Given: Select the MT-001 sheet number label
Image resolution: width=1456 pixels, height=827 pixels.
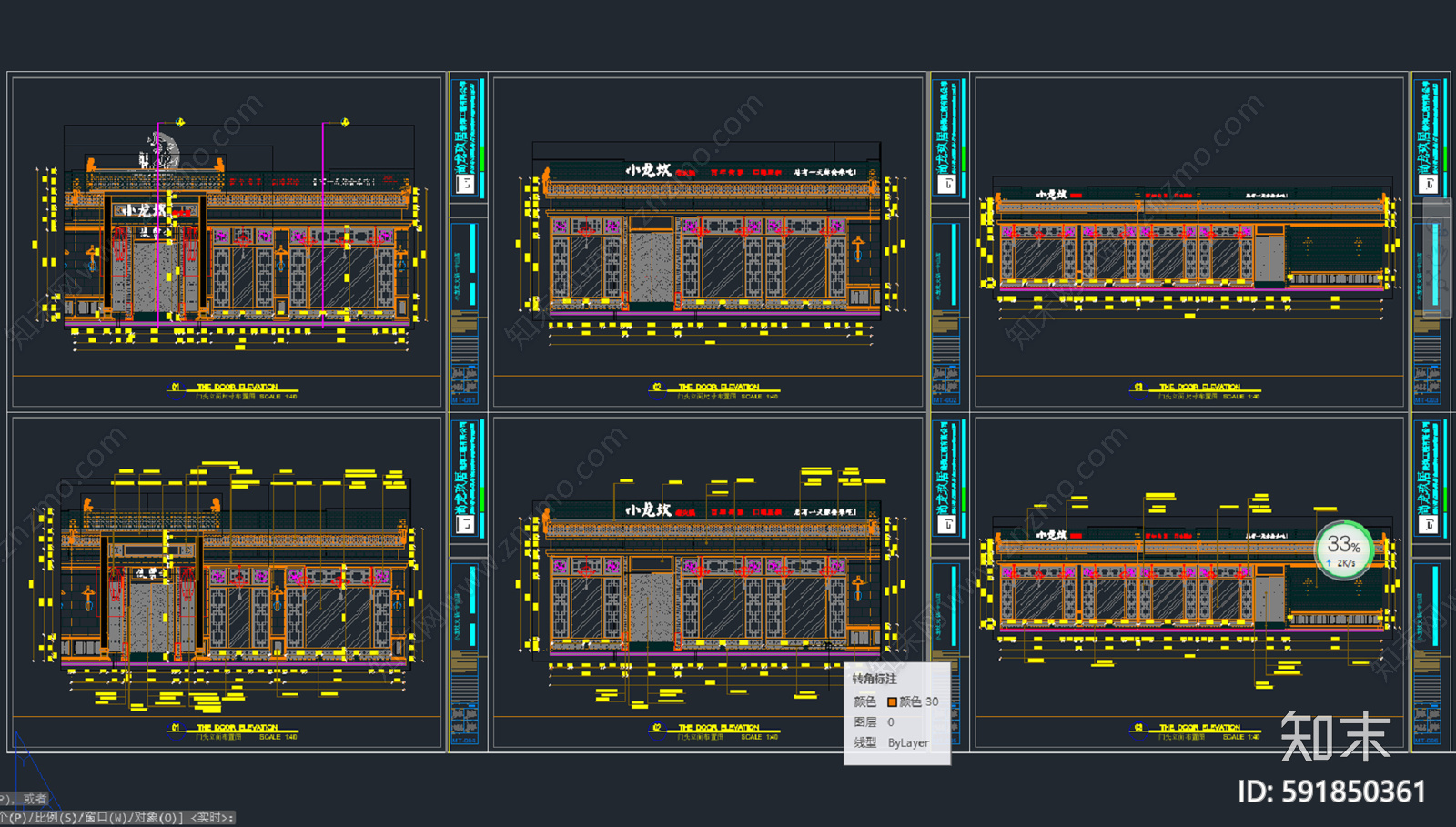Looking at the screenshot, I should click(464, 400).
